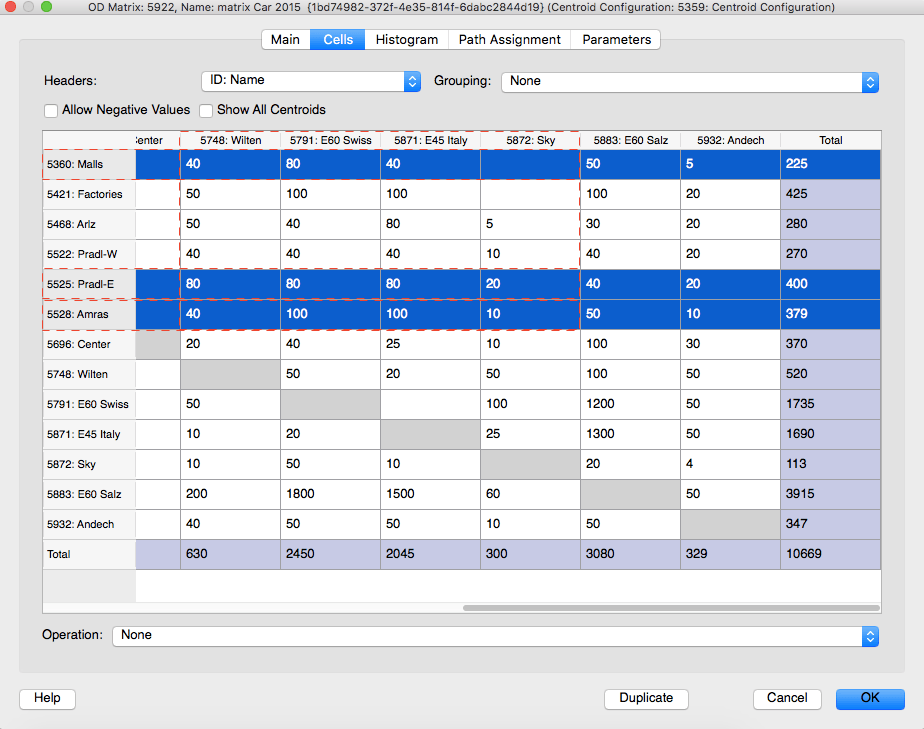Switch to the Main tab
924x729 pixels.
click(286, 39)
